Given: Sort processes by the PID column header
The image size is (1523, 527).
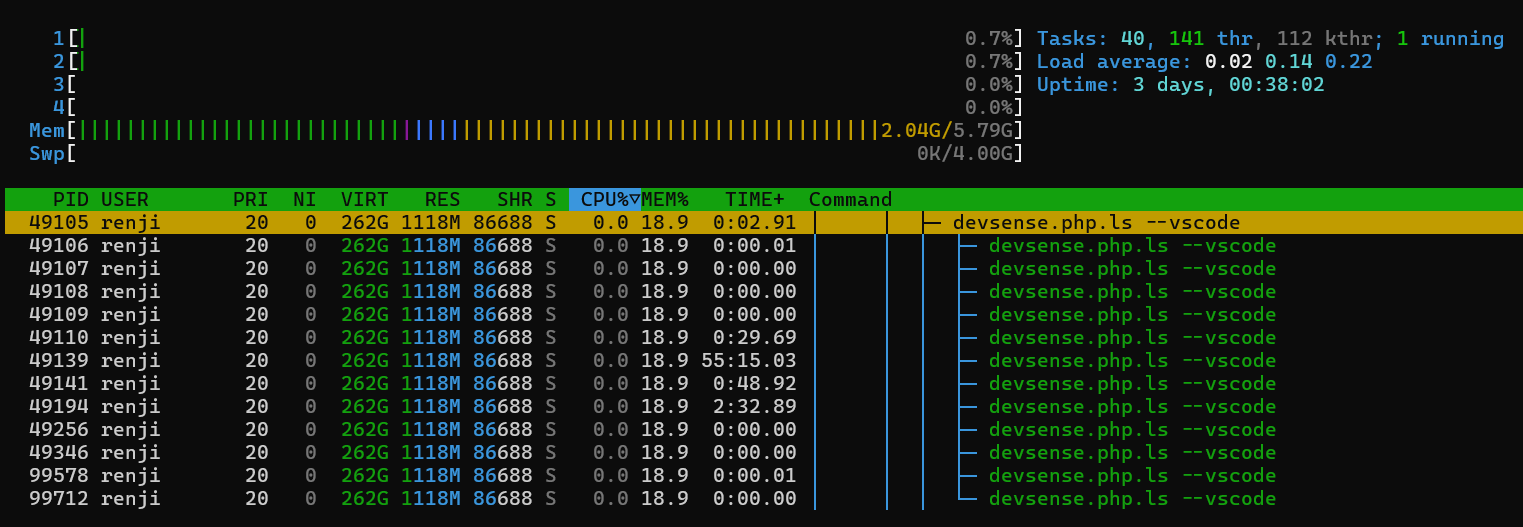Looking at the screenshot, I should (x=71, y=199).
